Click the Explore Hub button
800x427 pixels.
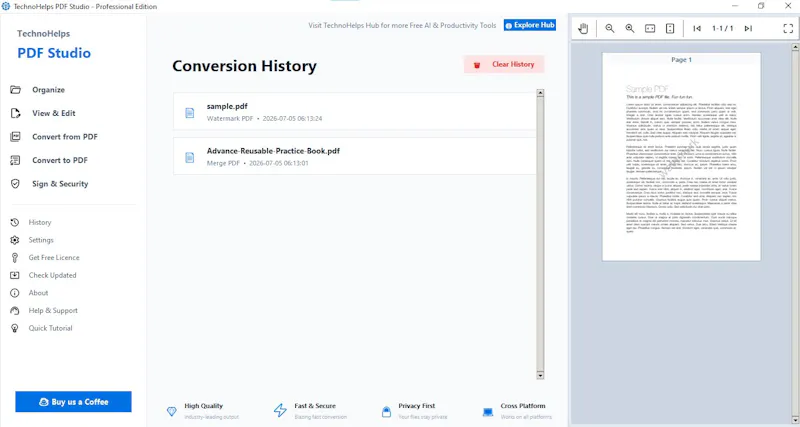pos(530,25)
